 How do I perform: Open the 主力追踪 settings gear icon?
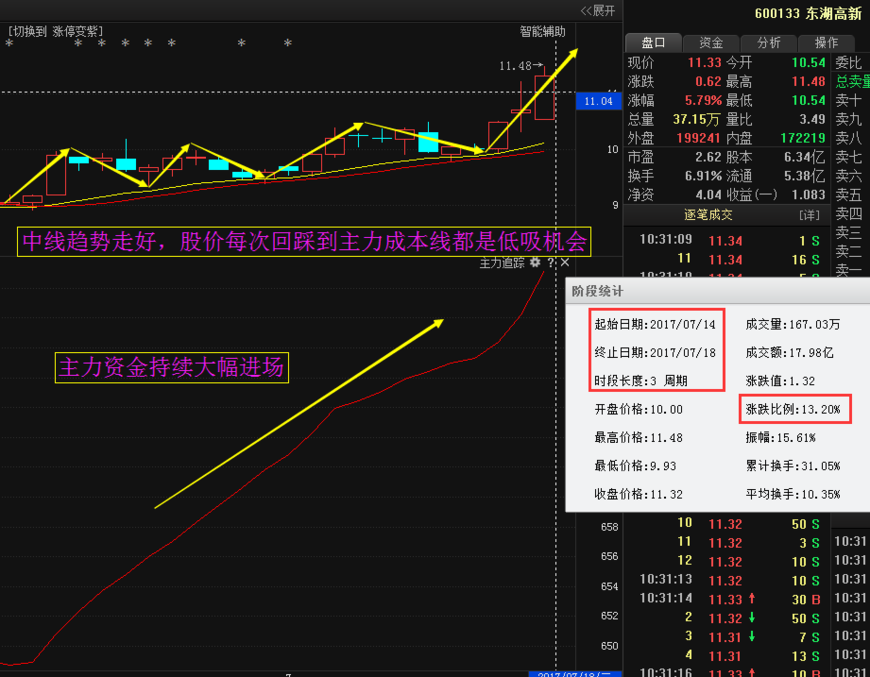[535, 262]
